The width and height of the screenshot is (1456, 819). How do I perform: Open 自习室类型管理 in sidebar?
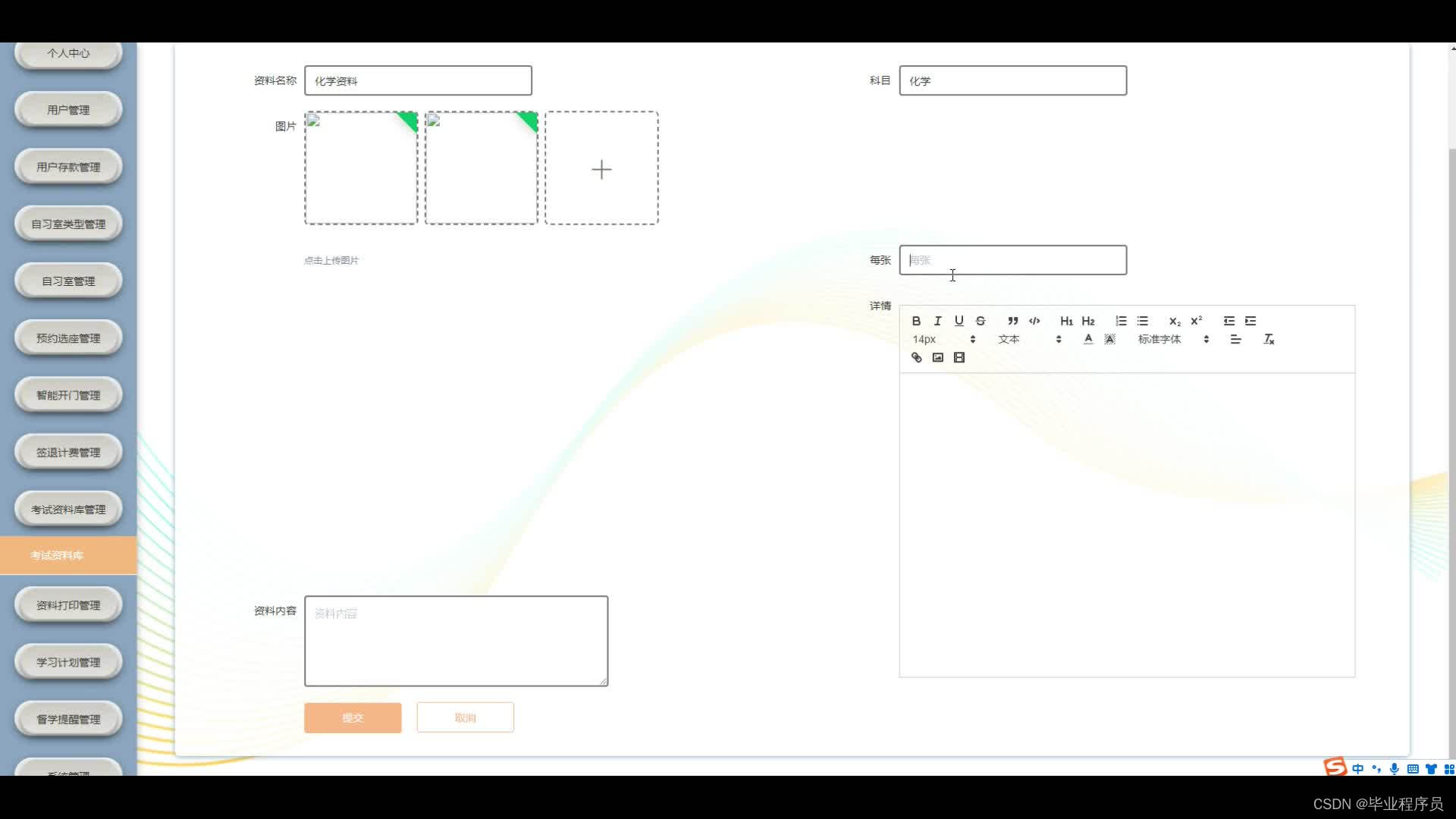[x=68, y=224]
